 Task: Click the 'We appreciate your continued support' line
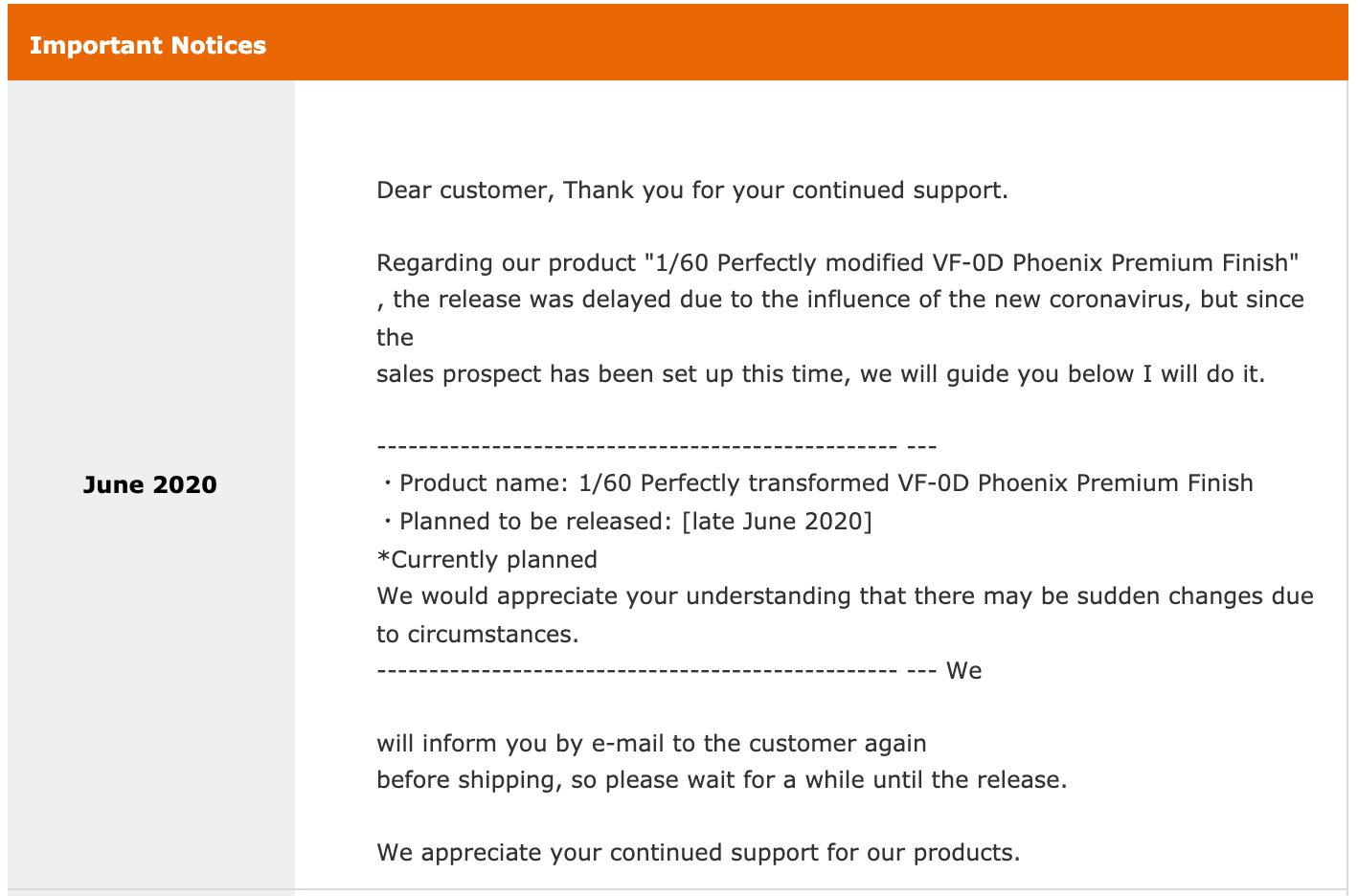click(x=698, y=852)
